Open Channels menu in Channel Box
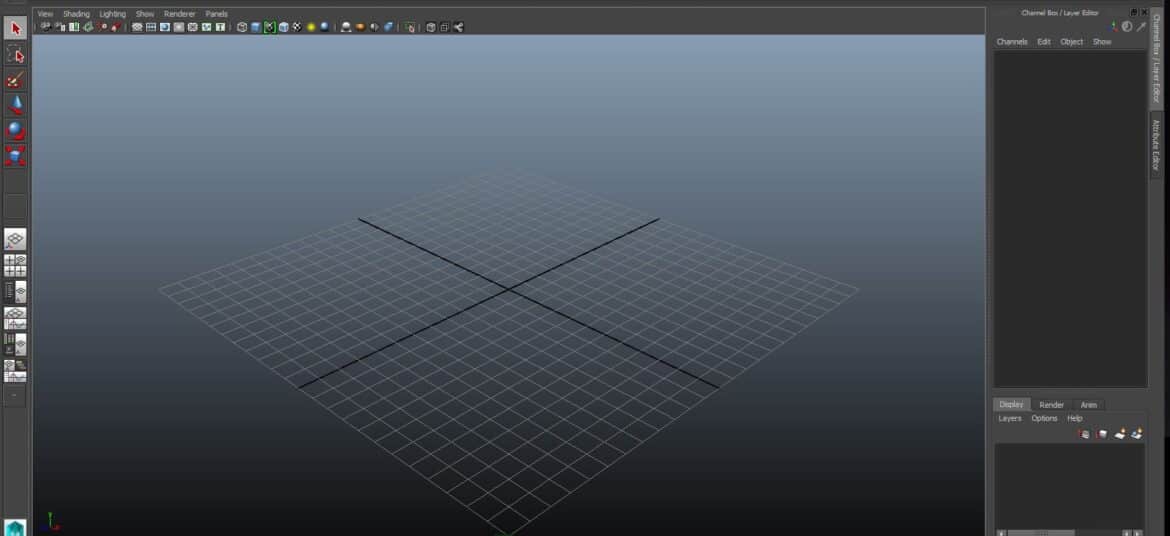Image resolution: width=1170 pixels, height=536 pixels. point(1012,42)
